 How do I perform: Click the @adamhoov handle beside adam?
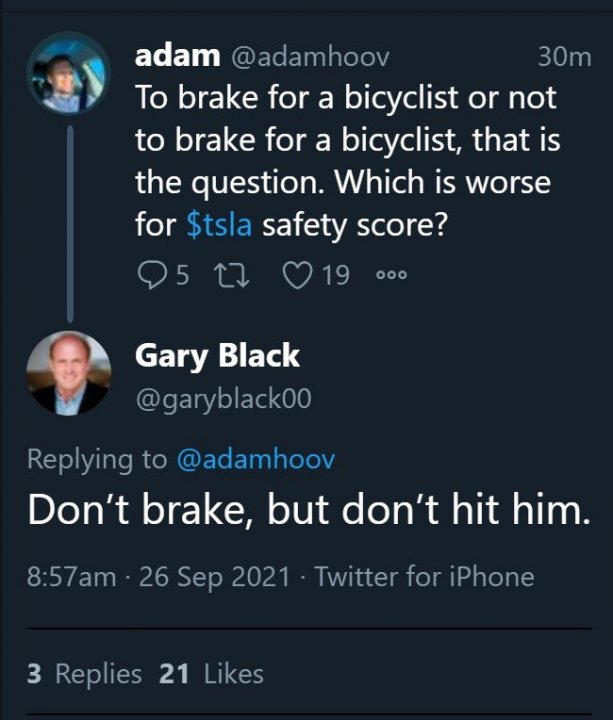pos(311,57)
